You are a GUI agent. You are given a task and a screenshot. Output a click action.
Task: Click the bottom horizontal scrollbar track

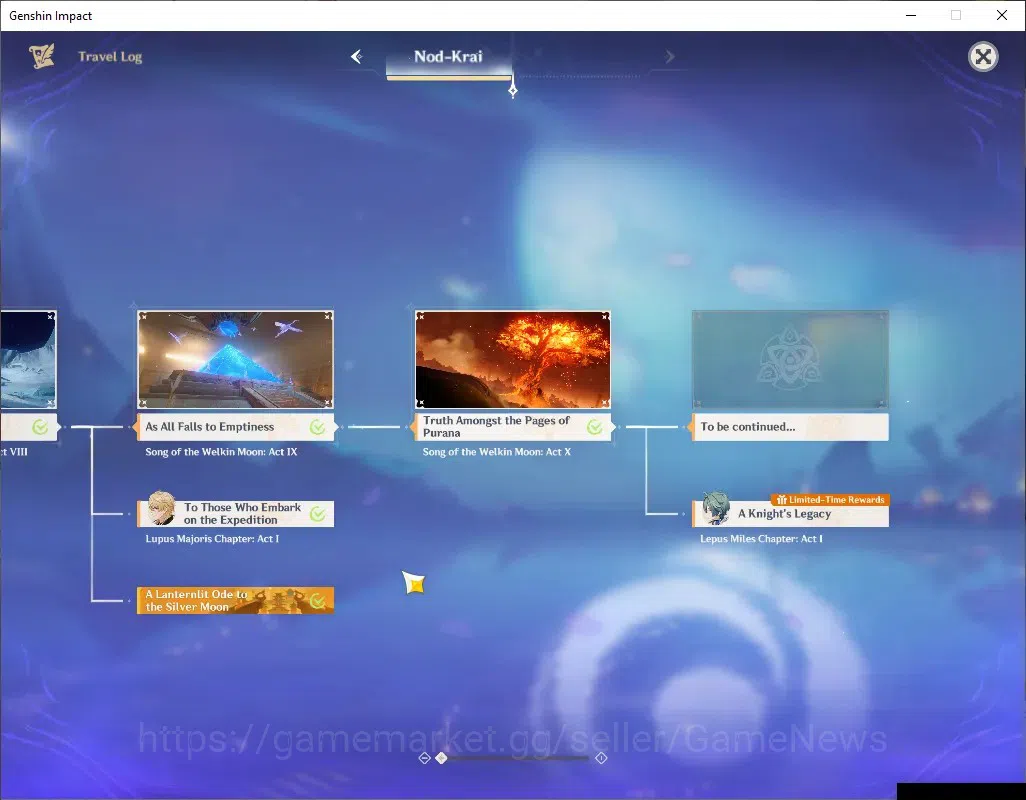[513, 757]
